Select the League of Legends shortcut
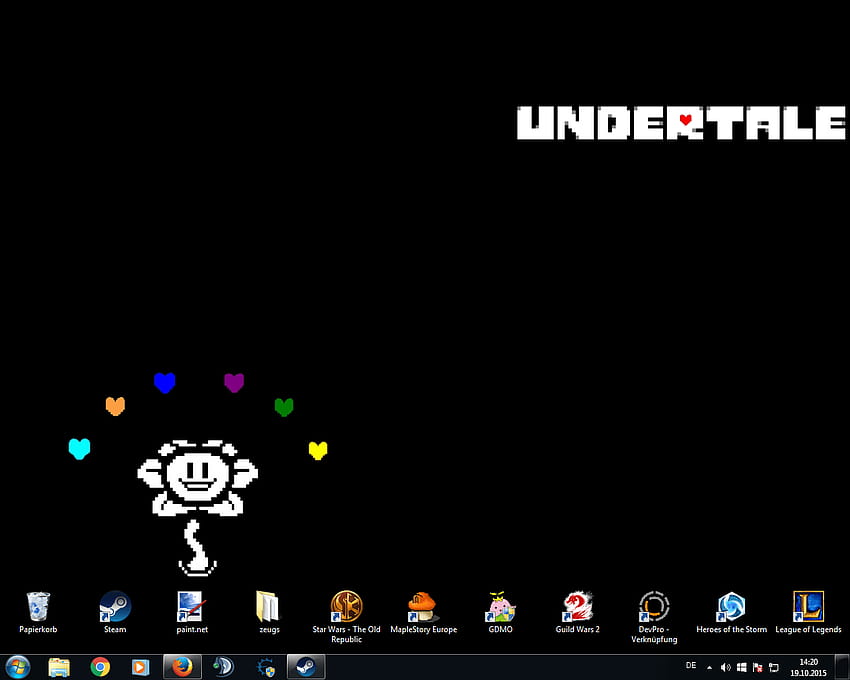 (808, 613)
